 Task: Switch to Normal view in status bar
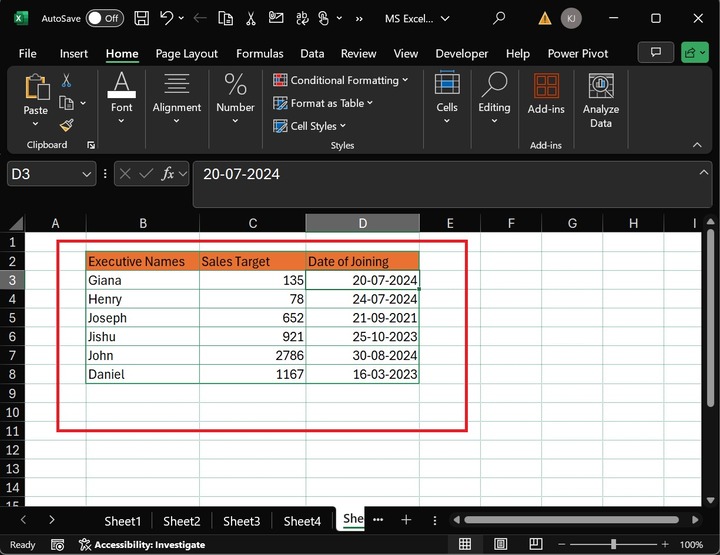pos(465,544)
